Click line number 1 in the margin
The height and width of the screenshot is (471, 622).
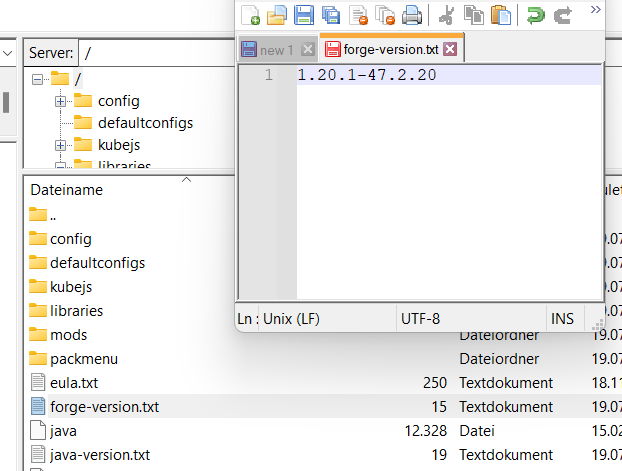pos(269,75)
